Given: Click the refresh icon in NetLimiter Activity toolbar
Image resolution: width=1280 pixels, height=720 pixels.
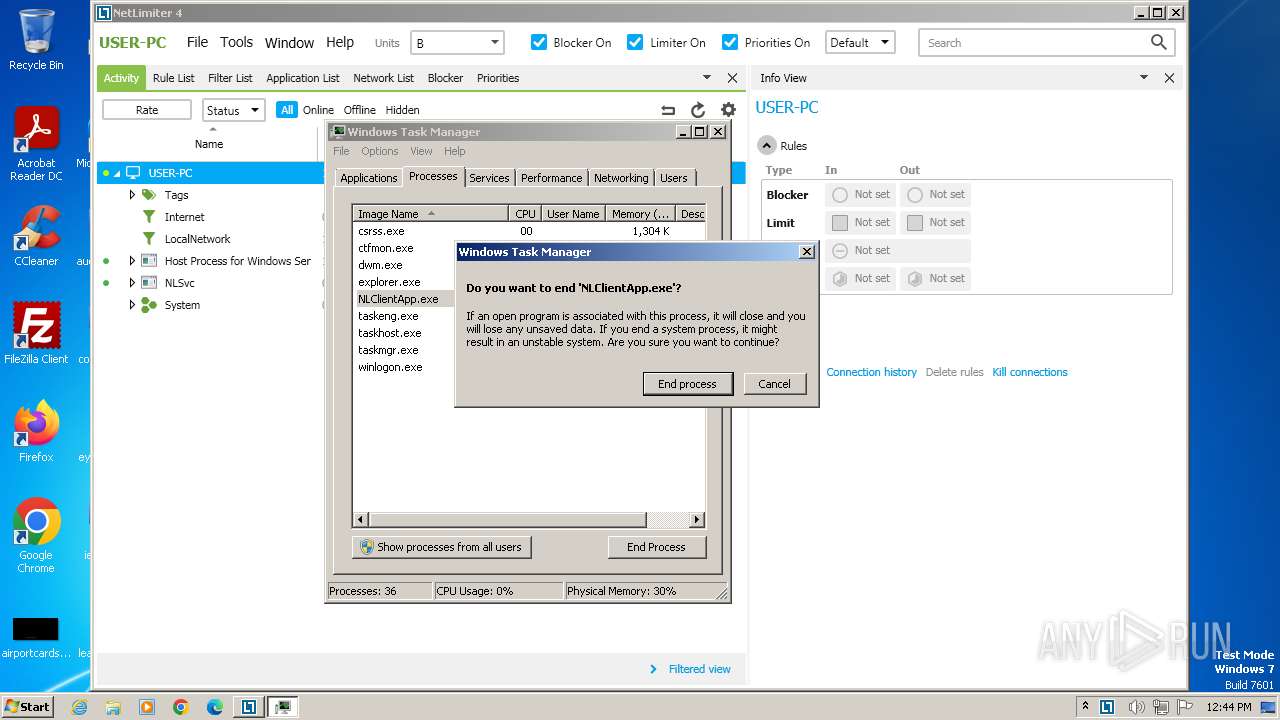Looking at the screenshot, I should pos(698,110).
